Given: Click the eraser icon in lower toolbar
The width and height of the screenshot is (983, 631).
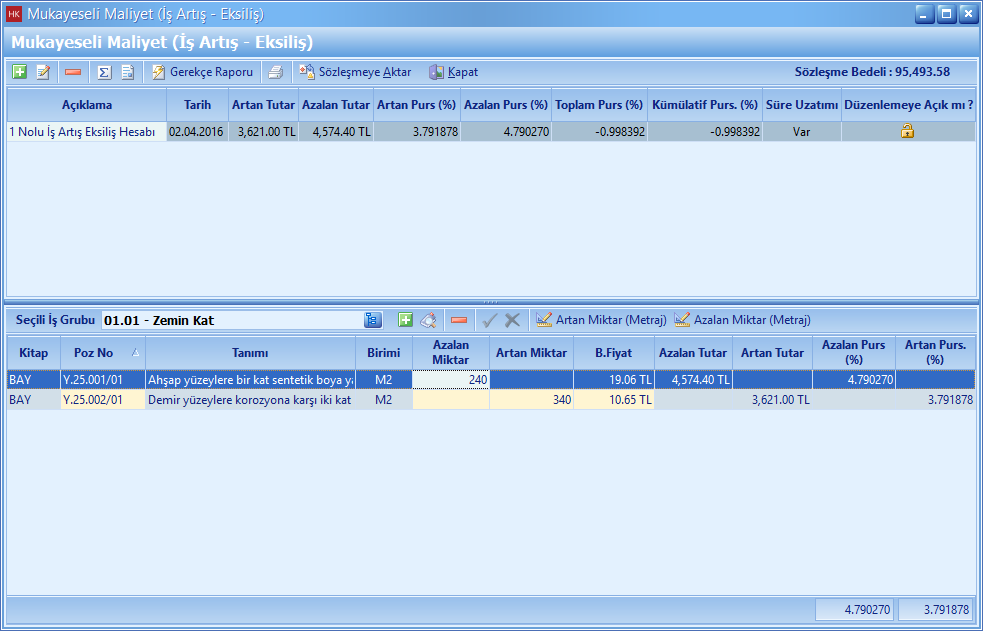Looking at the screenshot, I should [429, 320].
